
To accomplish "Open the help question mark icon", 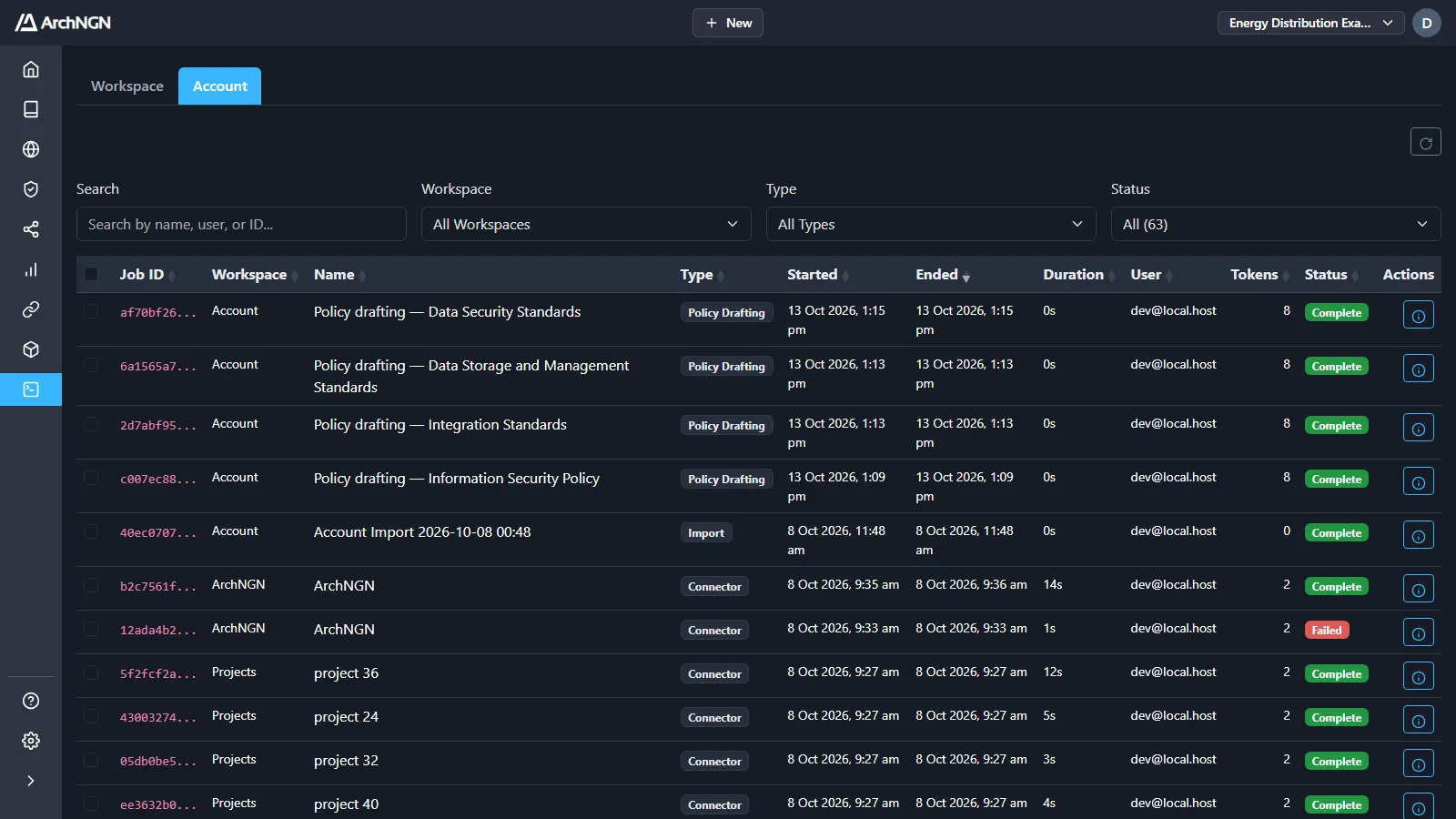I will pyautogui.click(x=31, y=701).
